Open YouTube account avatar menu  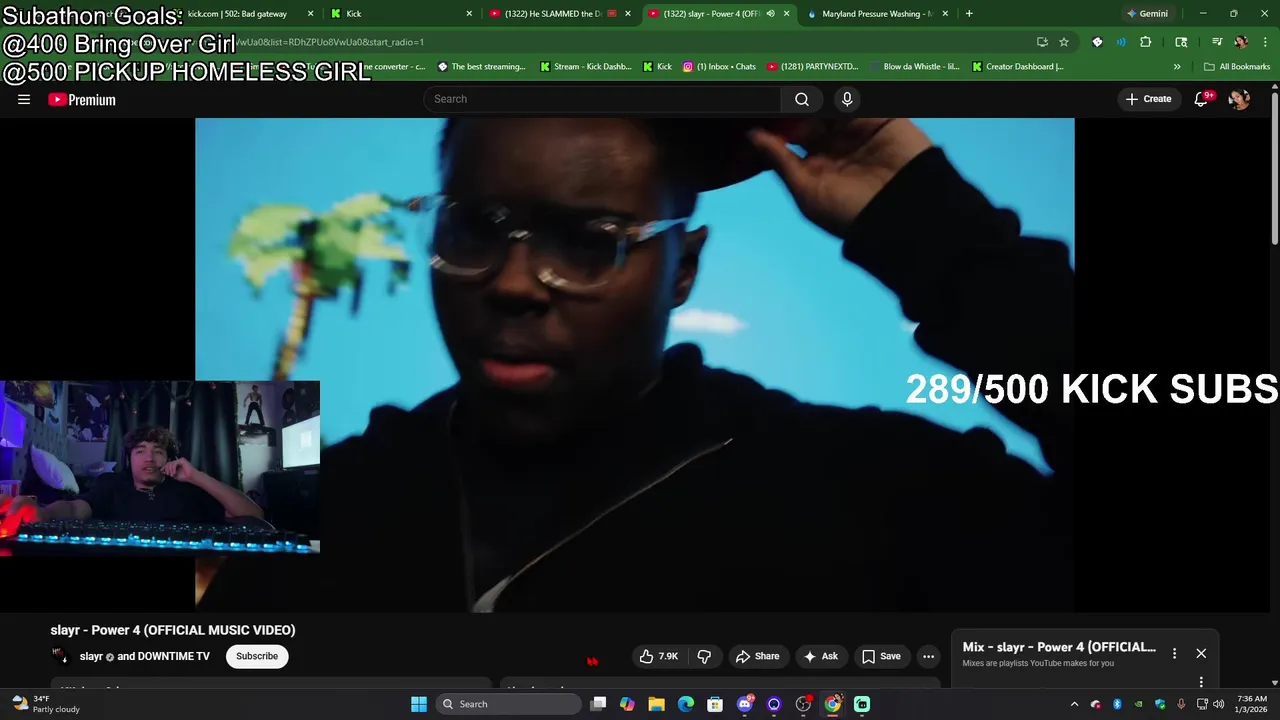tap(1239, 99)
